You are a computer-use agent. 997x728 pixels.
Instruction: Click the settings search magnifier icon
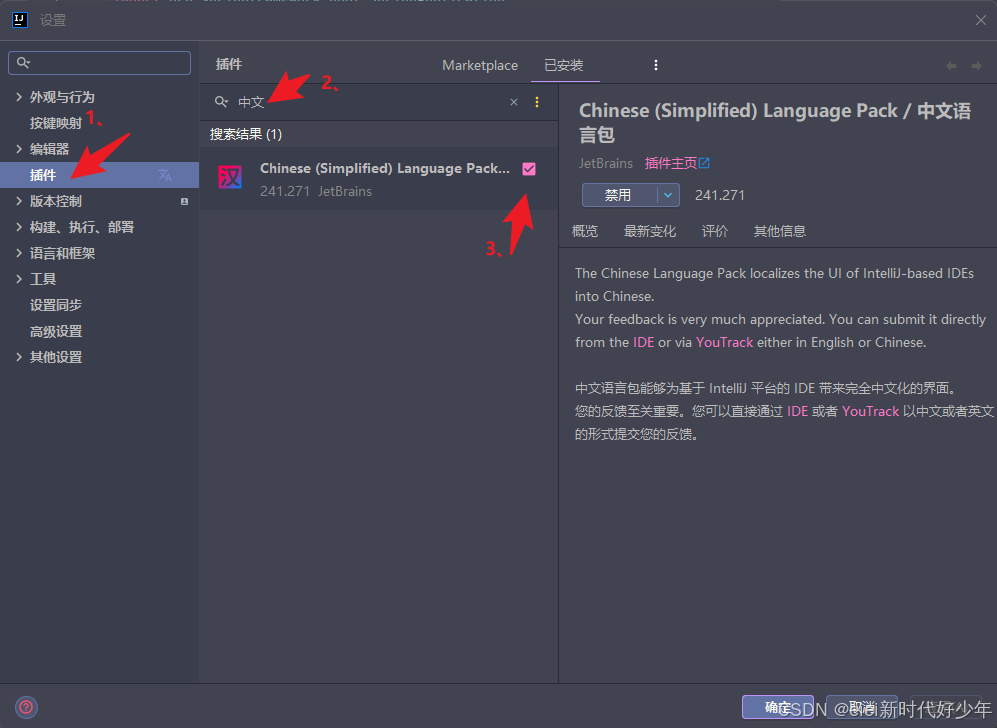pyautogui.click(x=24, y=62)
